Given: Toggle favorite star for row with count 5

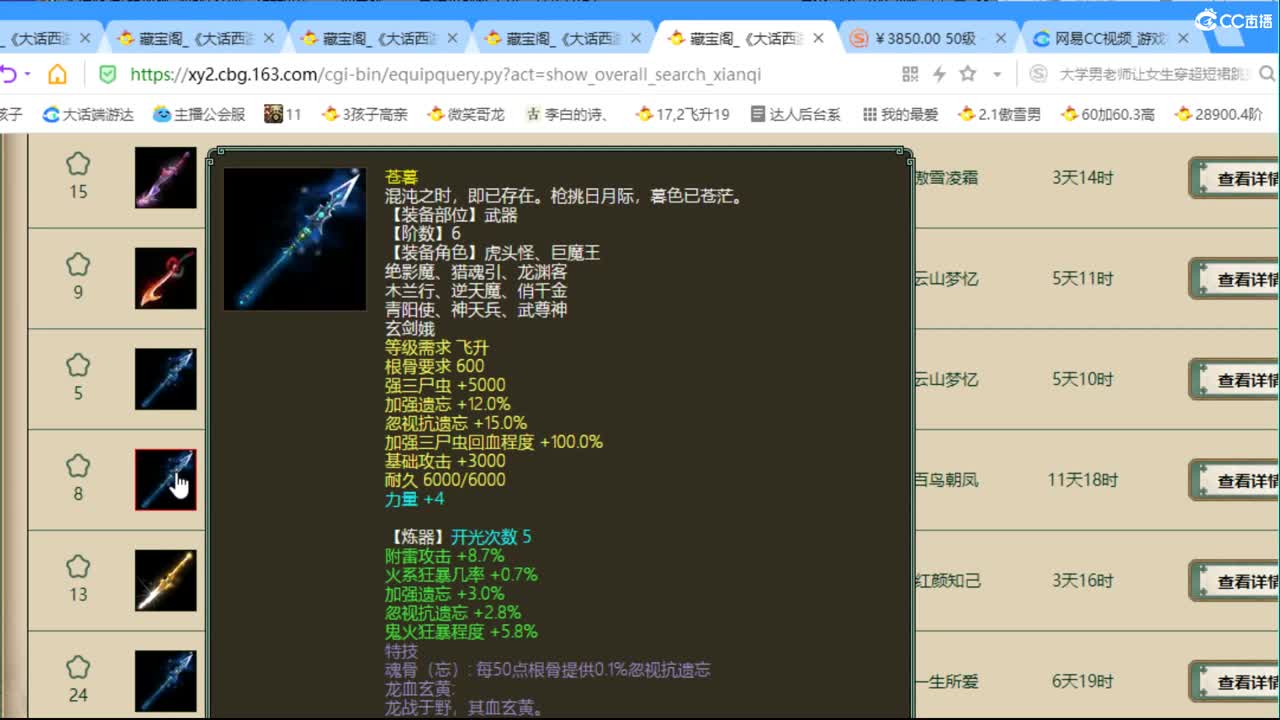Looking at the screenshot, I should (78, 366).
